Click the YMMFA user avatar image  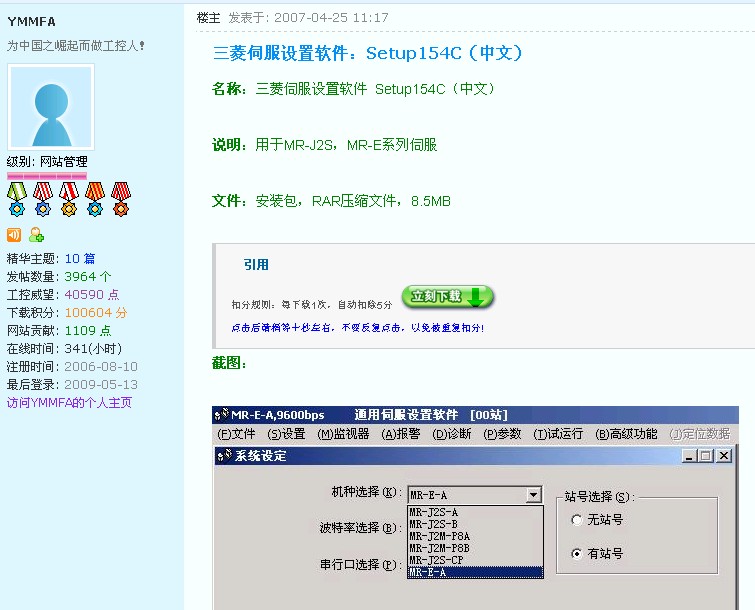[51, 108]
